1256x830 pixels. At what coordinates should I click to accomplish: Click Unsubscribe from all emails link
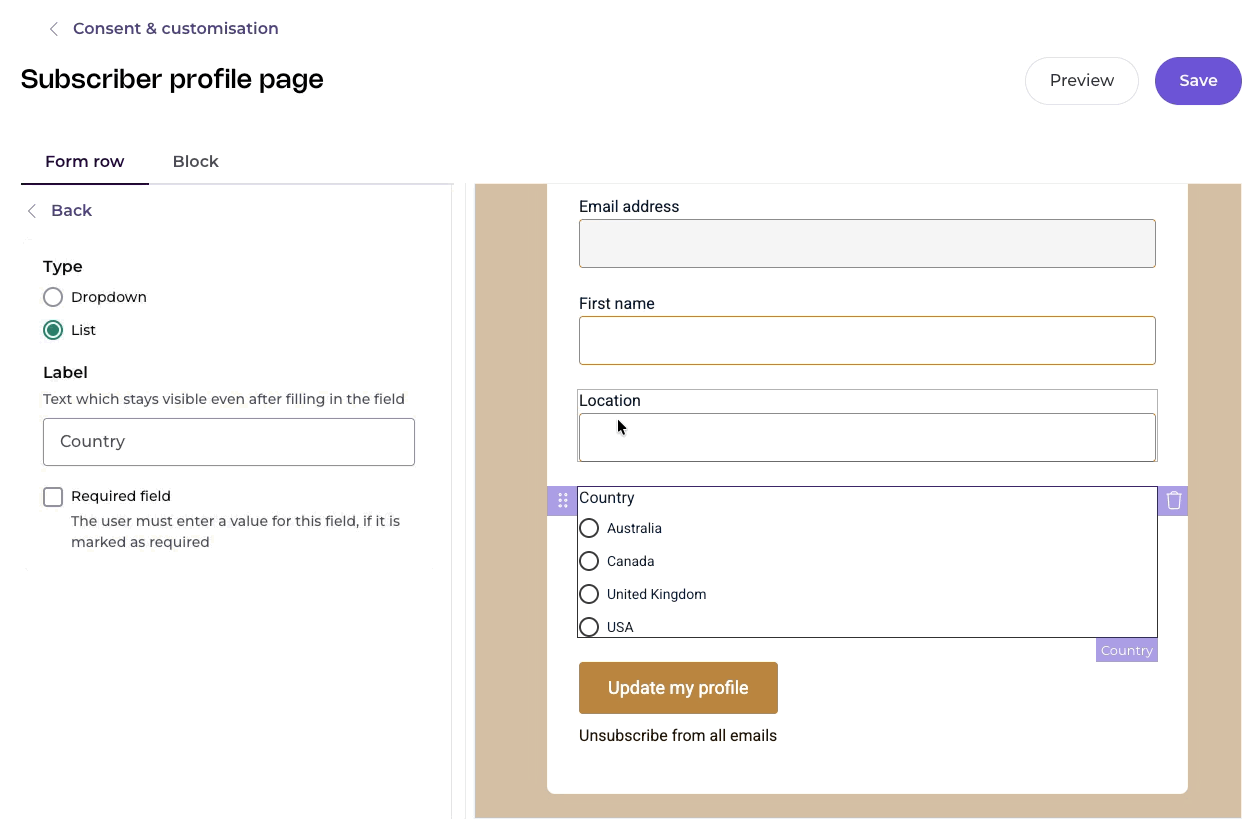coord(678,736)
